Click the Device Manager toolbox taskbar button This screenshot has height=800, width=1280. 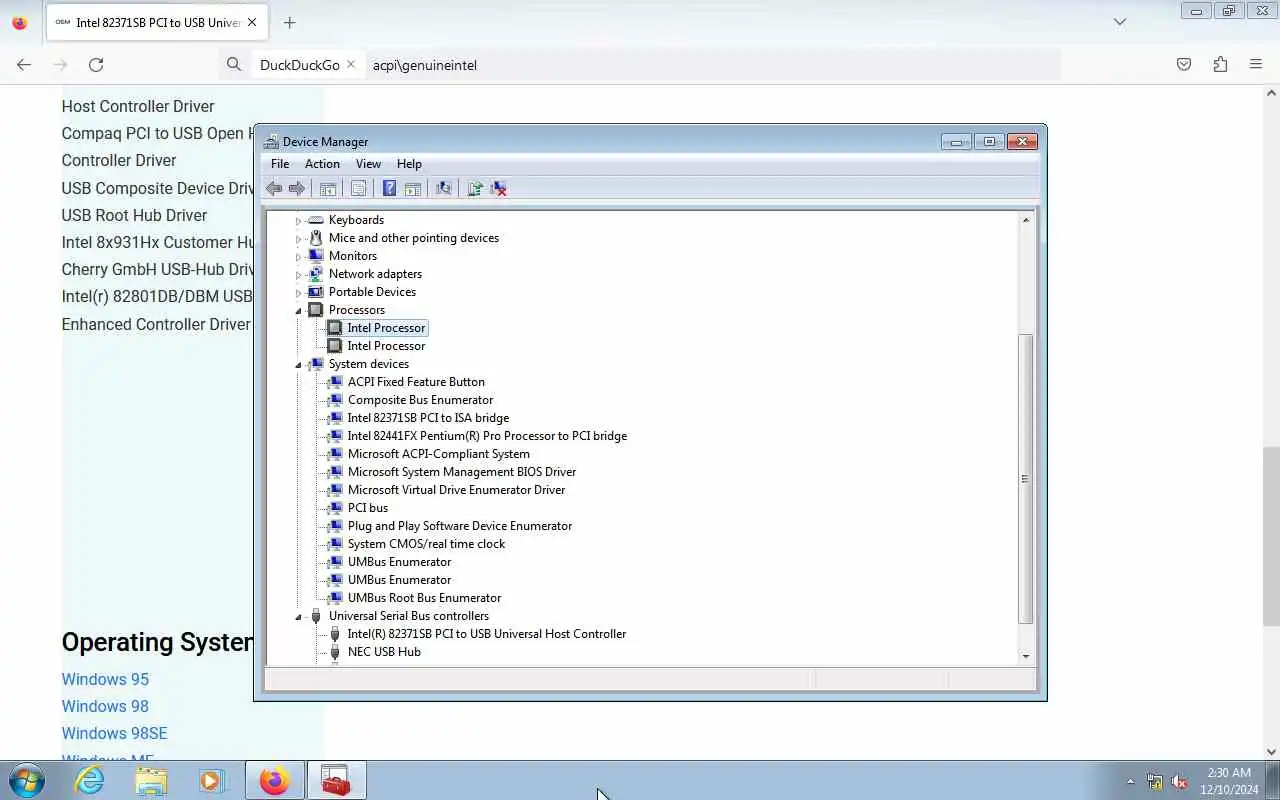coord(336,780)
